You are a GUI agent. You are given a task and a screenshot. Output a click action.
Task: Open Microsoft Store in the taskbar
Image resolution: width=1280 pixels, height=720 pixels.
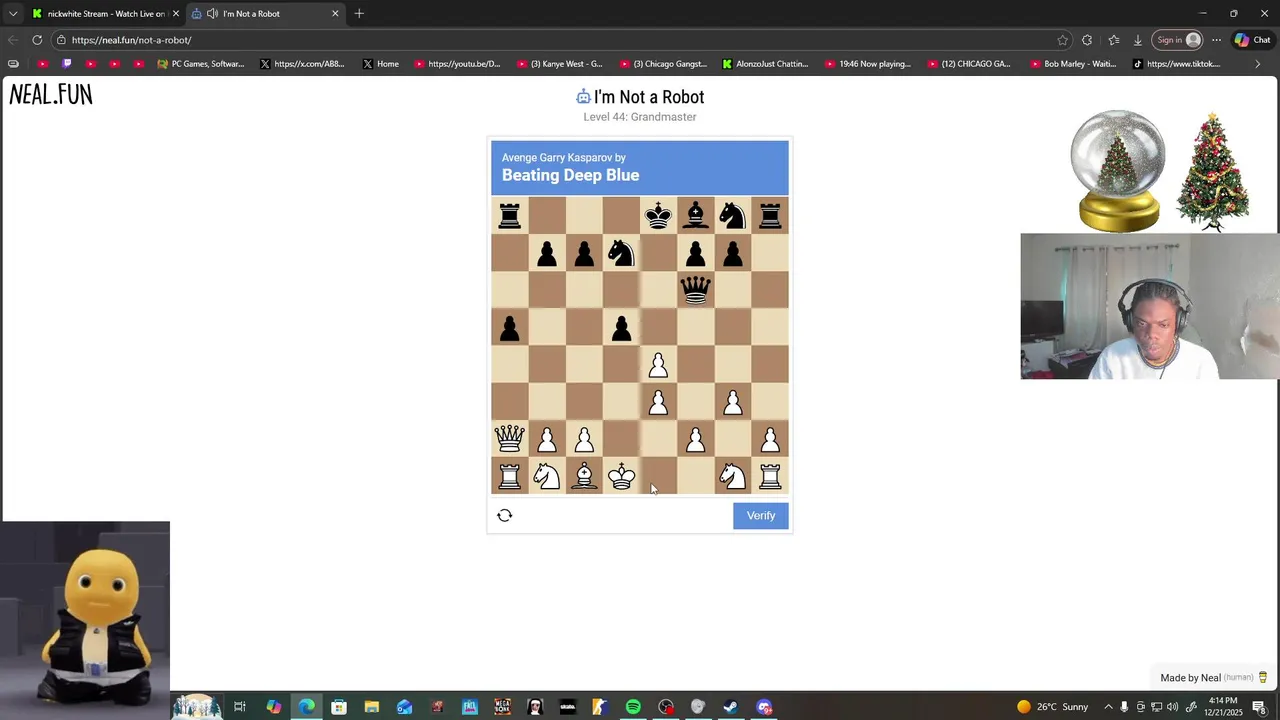click(339, 707)
